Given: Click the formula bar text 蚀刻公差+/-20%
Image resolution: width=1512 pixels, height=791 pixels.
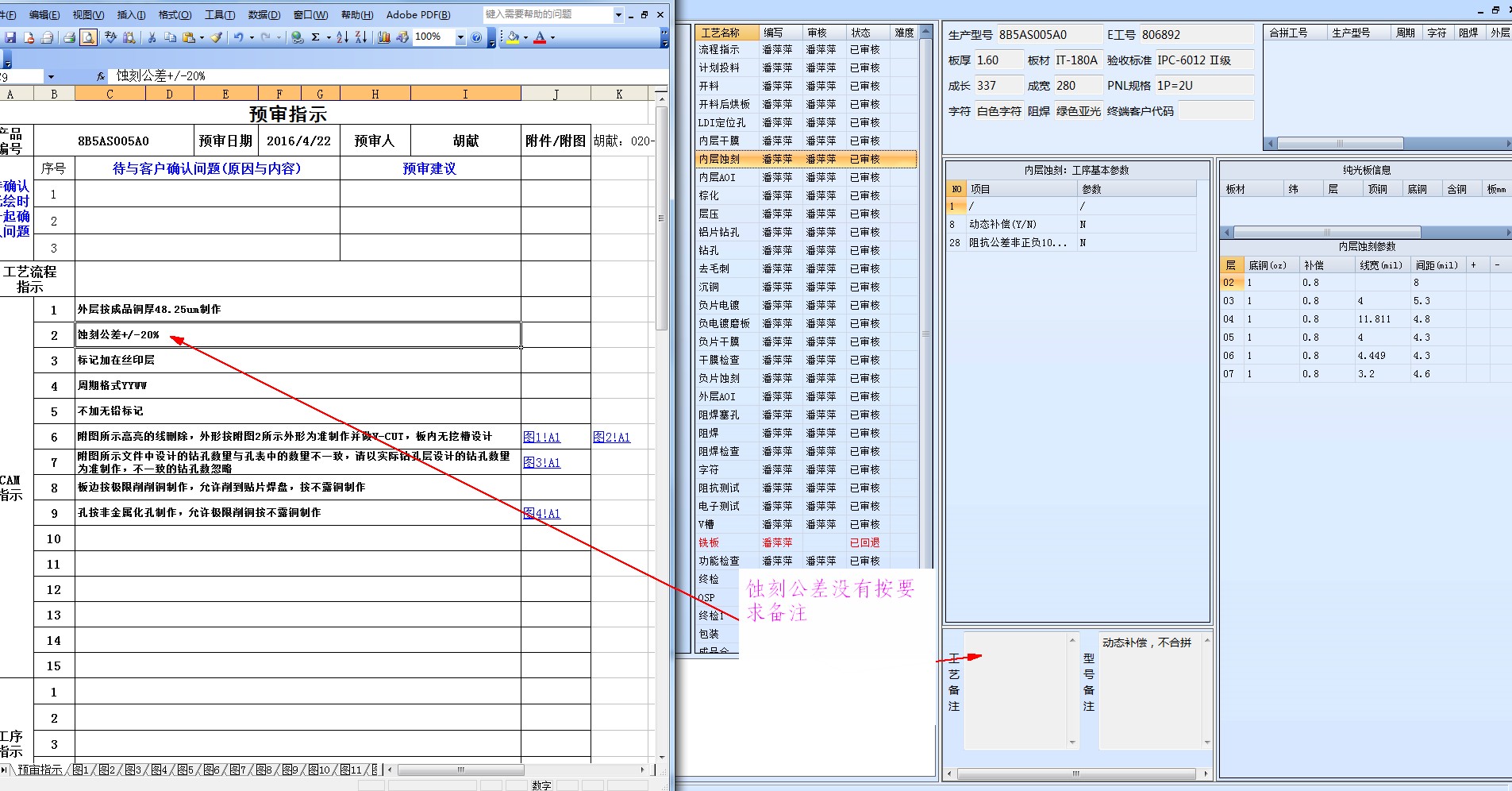Looking at the screenshot, I should (161, 76).
